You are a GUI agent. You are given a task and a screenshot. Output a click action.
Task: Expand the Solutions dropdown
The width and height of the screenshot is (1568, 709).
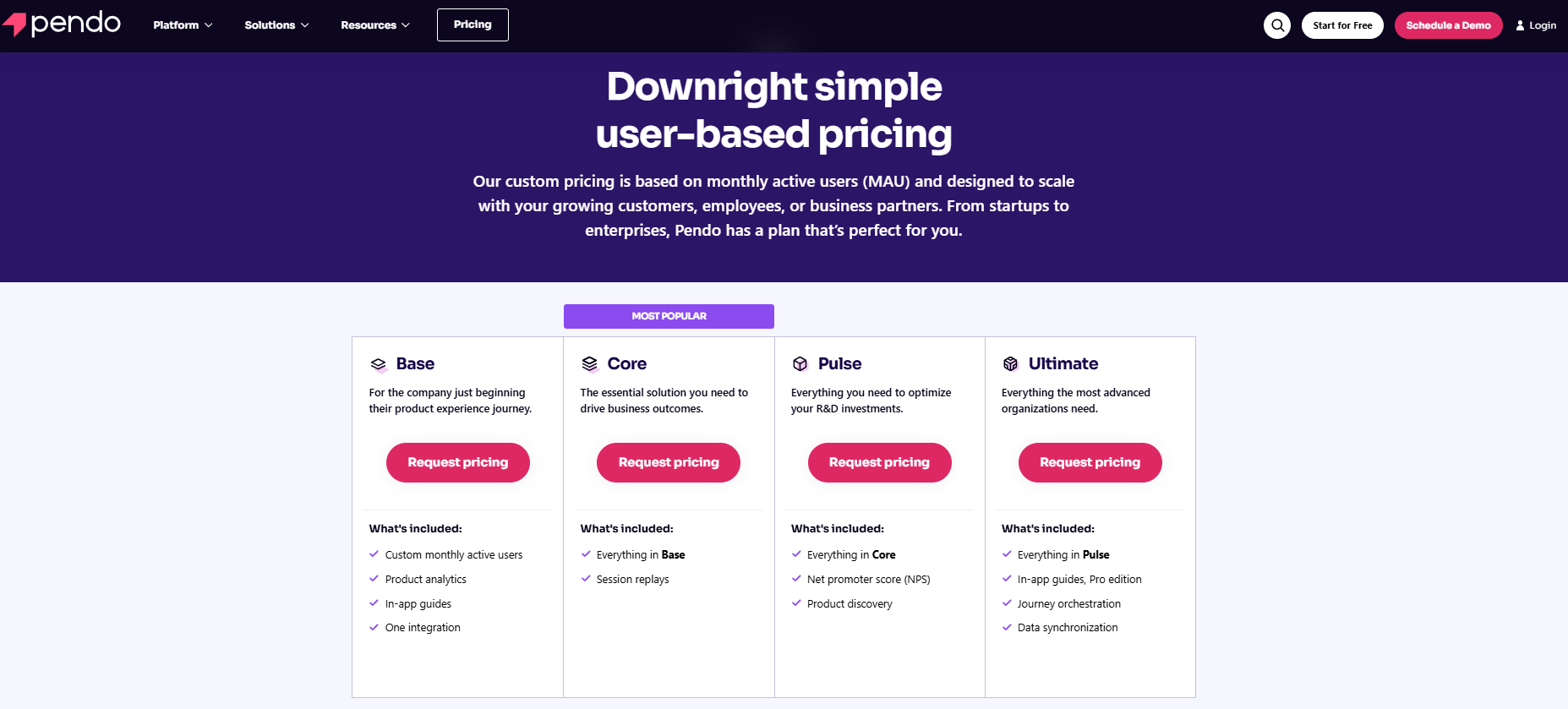[276, 25]
